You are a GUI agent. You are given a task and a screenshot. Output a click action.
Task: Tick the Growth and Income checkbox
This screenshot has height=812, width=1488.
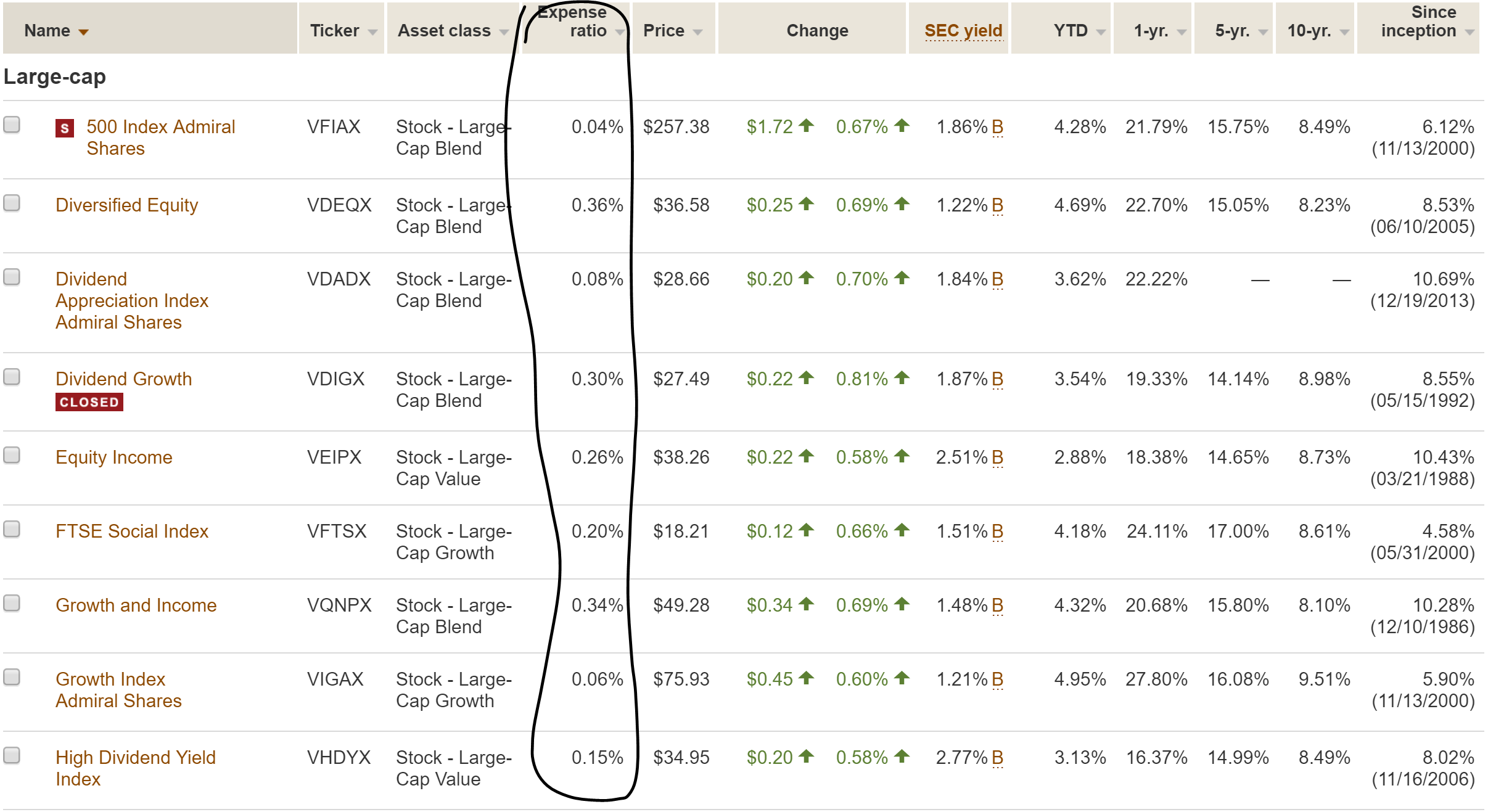12,603
